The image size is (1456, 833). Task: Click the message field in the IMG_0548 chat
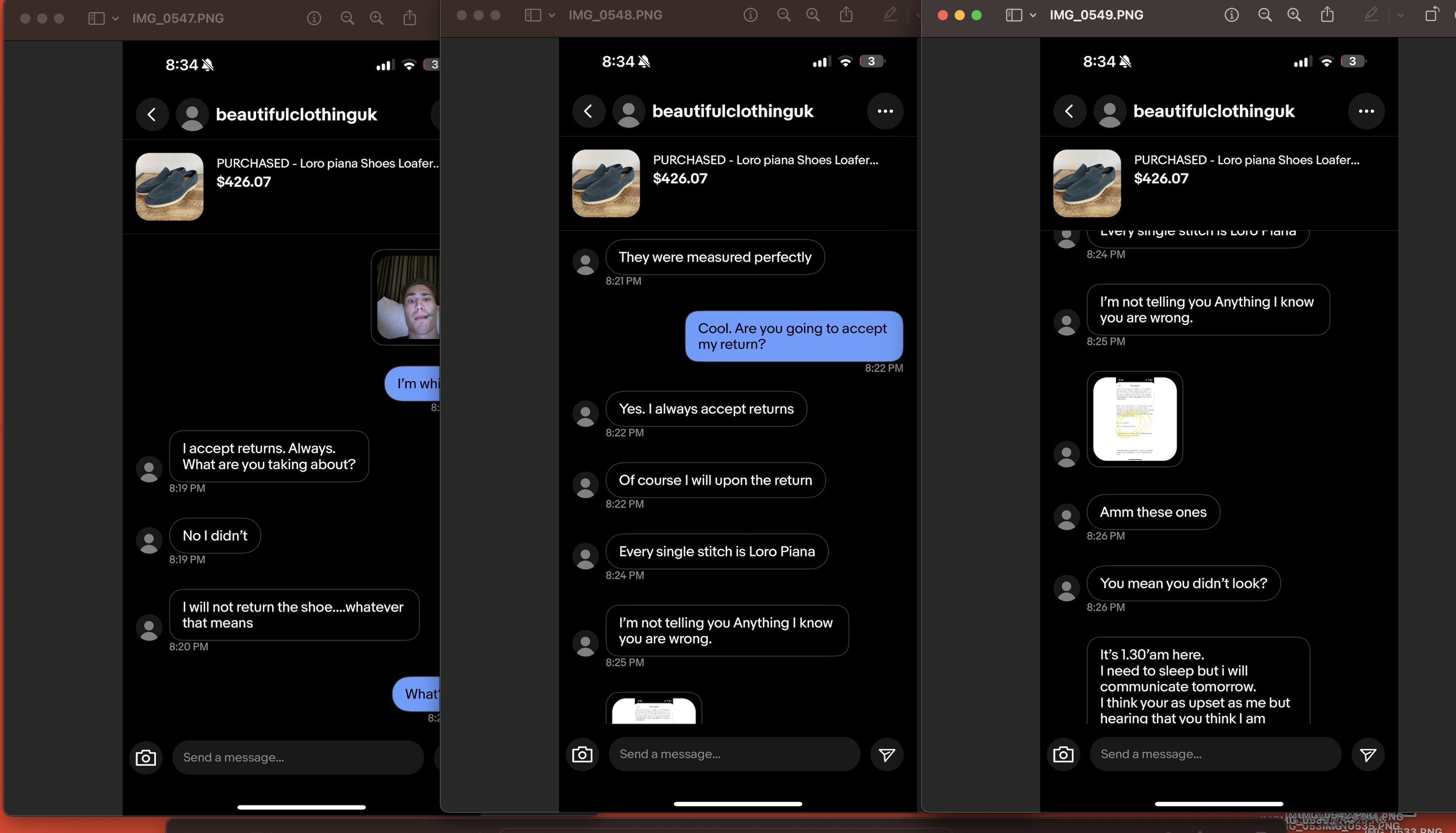(x=735, y=754)
